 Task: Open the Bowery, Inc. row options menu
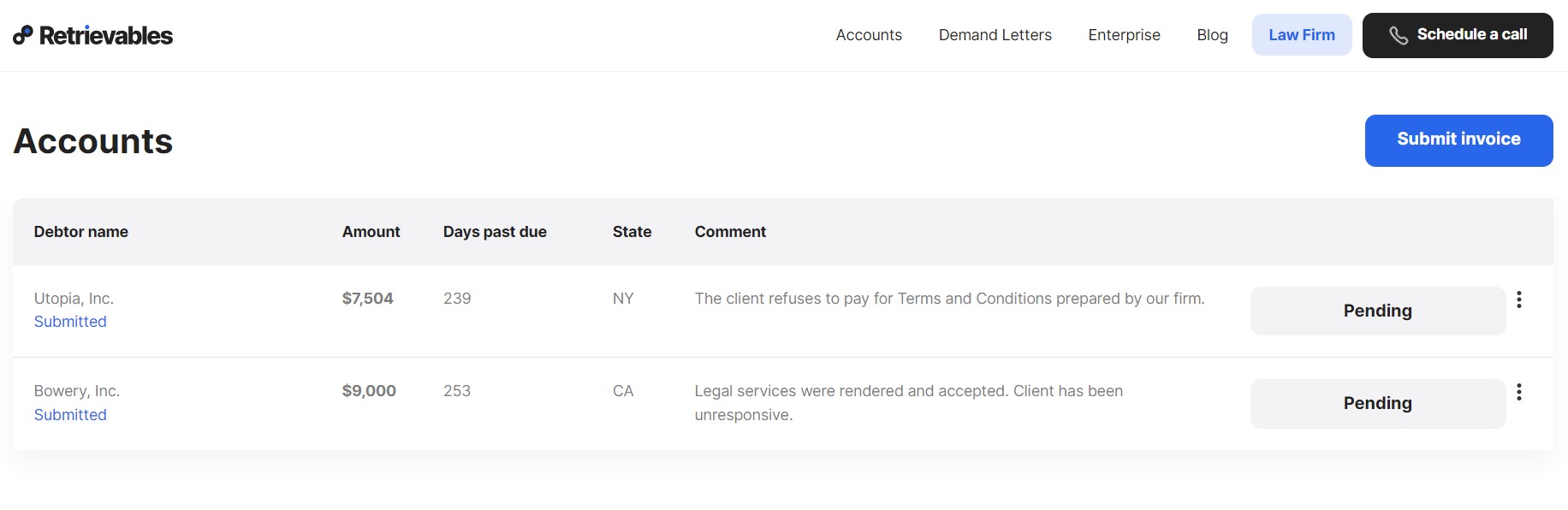(x=1518, y=392)
